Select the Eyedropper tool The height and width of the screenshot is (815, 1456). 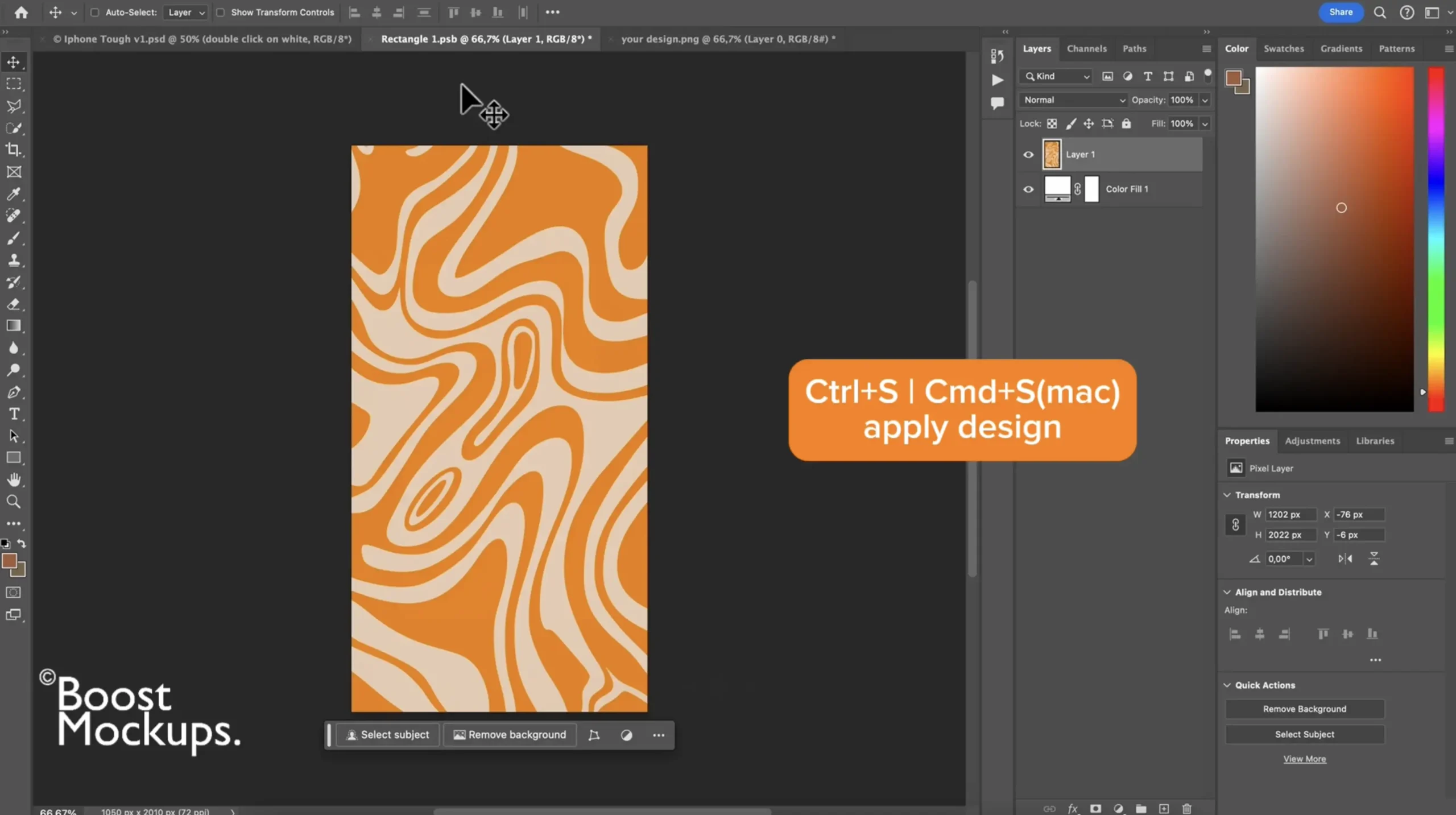tap(14, 194)
